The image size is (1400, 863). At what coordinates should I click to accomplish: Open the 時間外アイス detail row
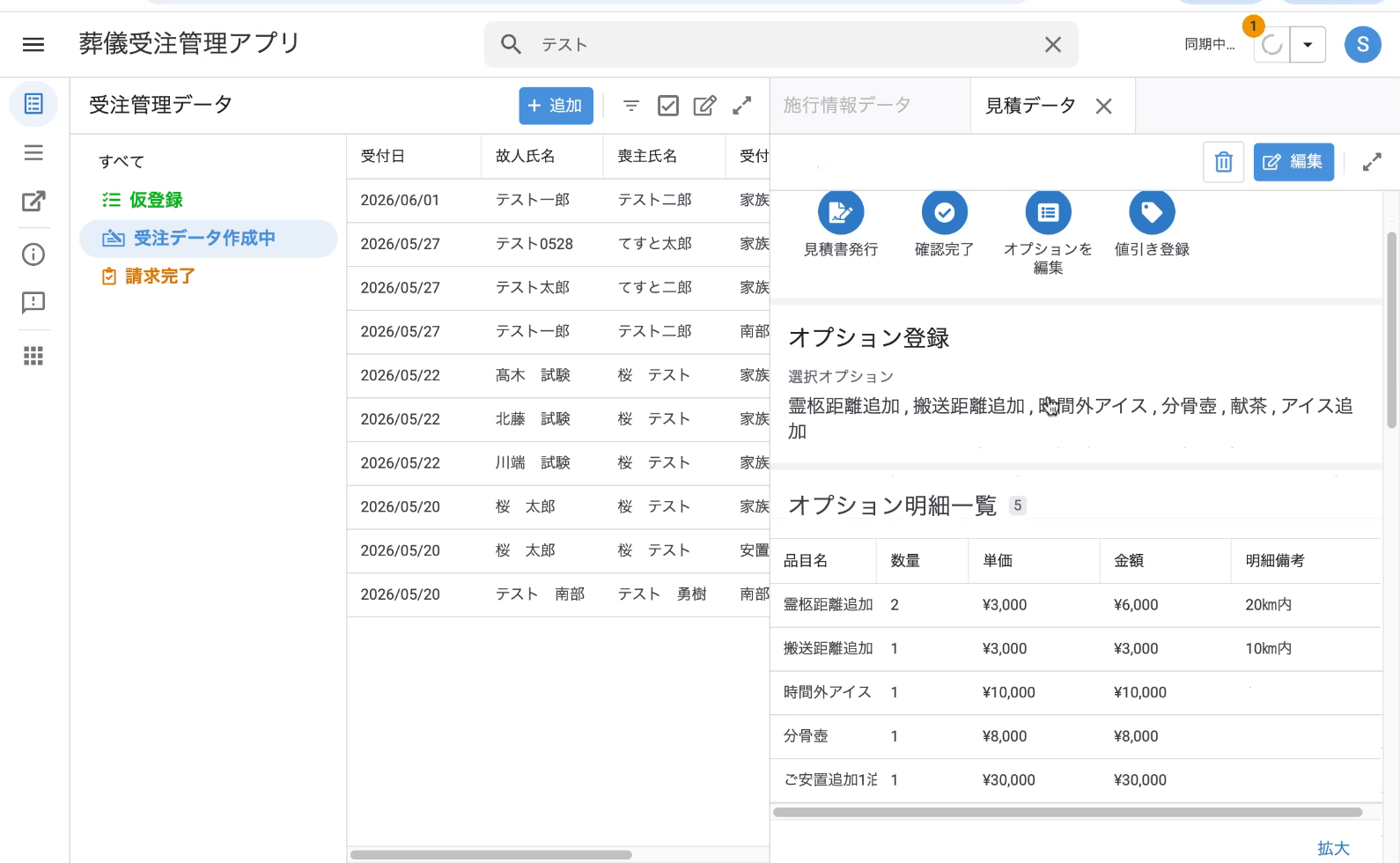(1075, 693)
